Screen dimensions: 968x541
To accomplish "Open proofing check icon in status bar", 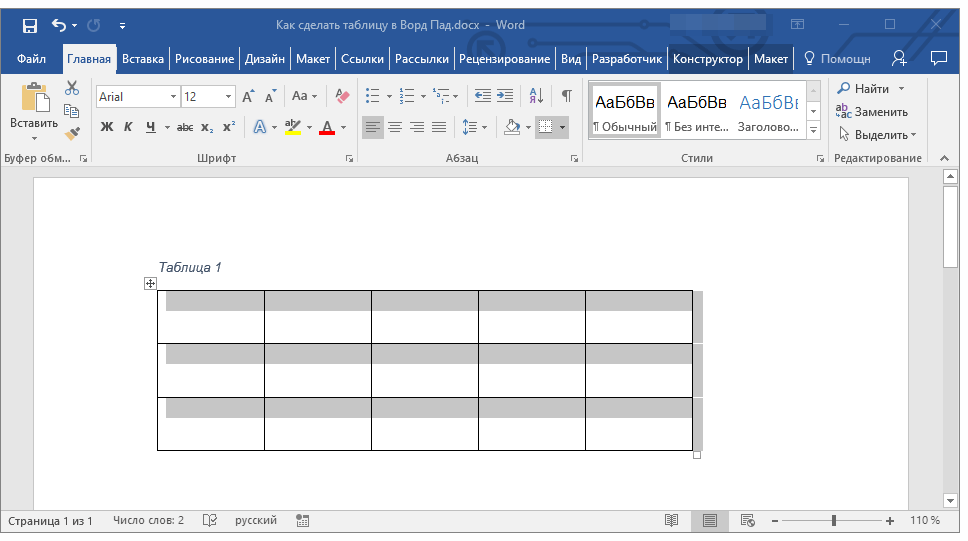I will tap(210, 521).
